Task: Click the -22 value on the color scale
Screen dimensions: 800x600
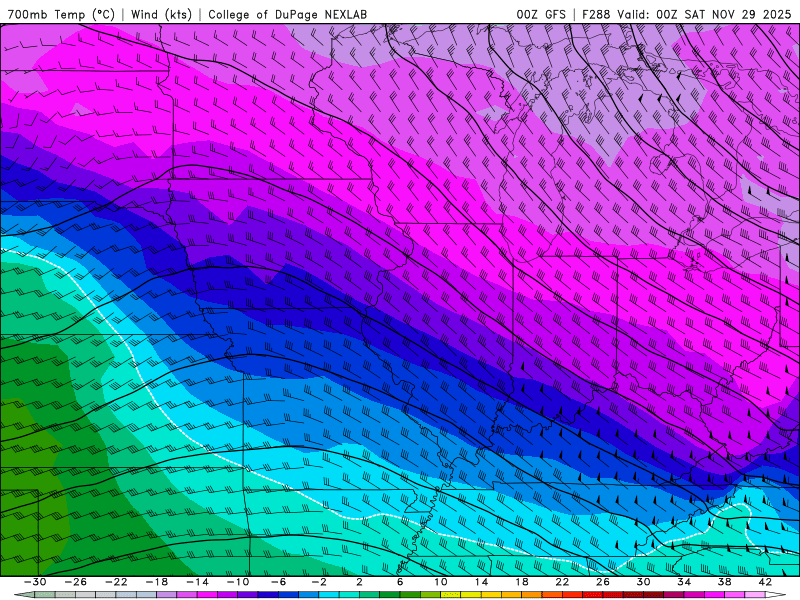Action: 116,582
